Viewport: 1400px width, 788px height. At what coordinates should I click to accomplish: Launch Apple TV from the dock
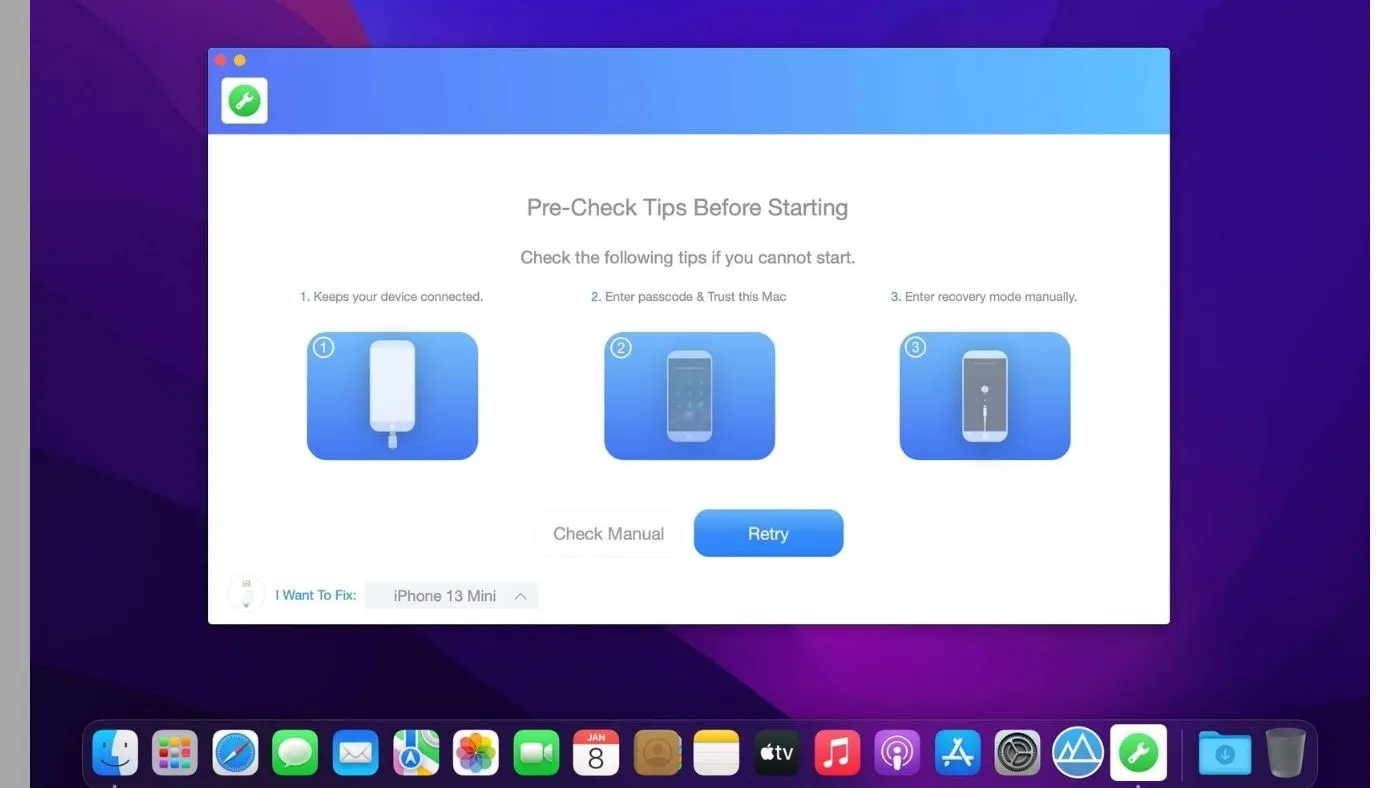777,752
